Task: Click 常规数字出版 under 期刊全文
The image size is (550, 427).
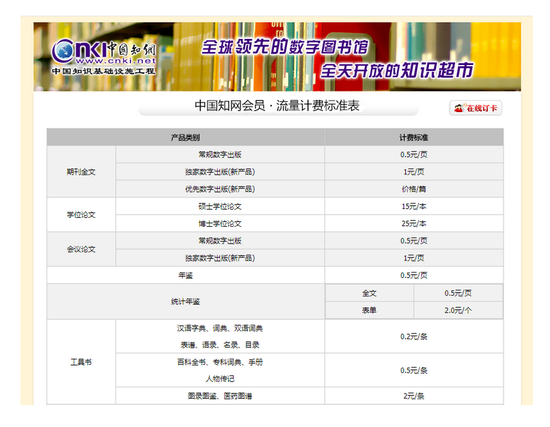Action: (220, 154)
